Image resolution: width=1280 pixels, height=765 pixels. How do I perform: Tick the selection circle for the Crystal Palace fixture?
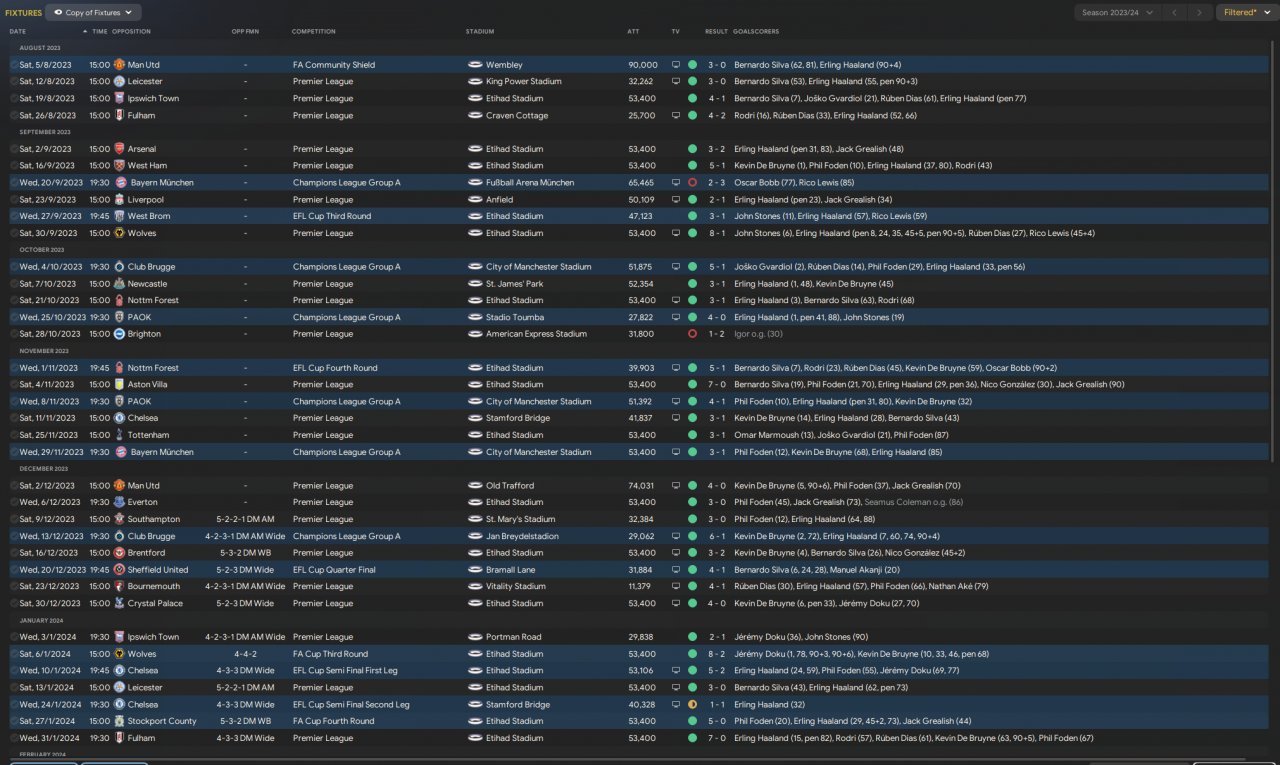pos(14,604)
